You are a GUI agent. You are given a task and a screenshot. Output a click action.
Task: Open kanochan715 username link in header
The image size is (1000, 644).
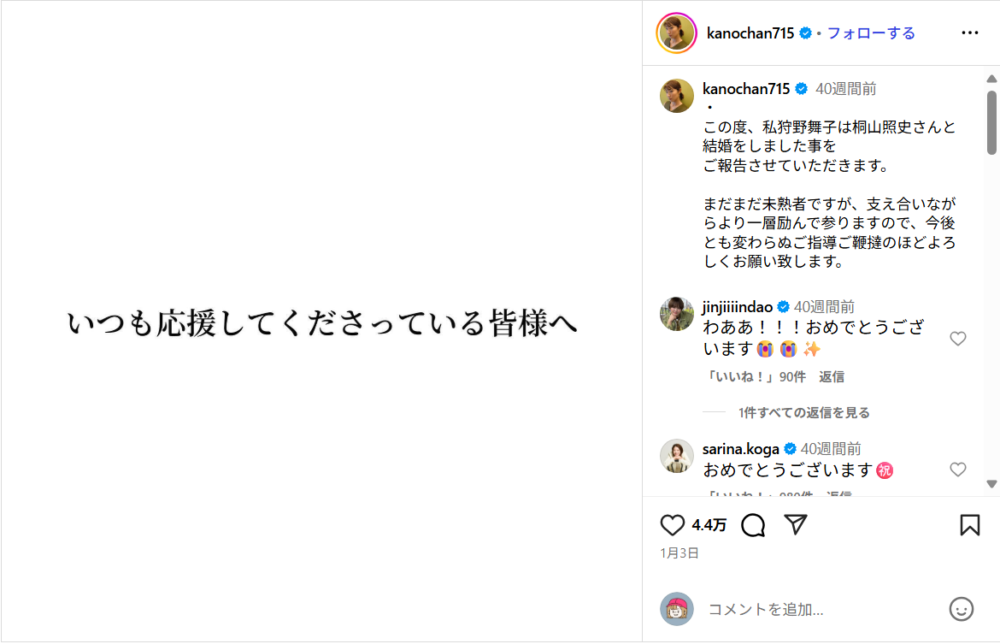coord(750,33)
